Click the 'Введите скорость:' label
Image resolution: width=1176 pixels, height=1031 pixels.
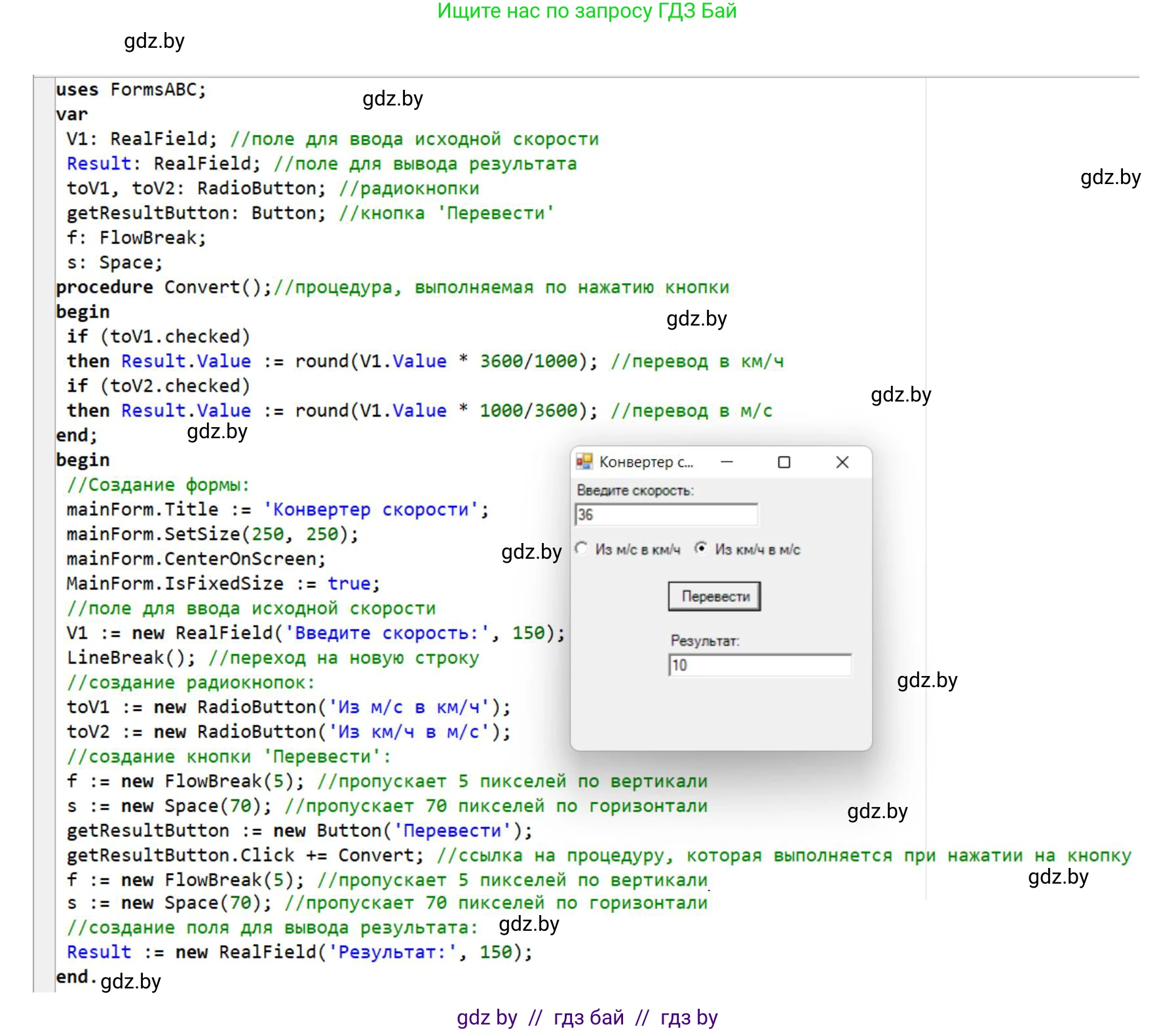coord(635,491)
